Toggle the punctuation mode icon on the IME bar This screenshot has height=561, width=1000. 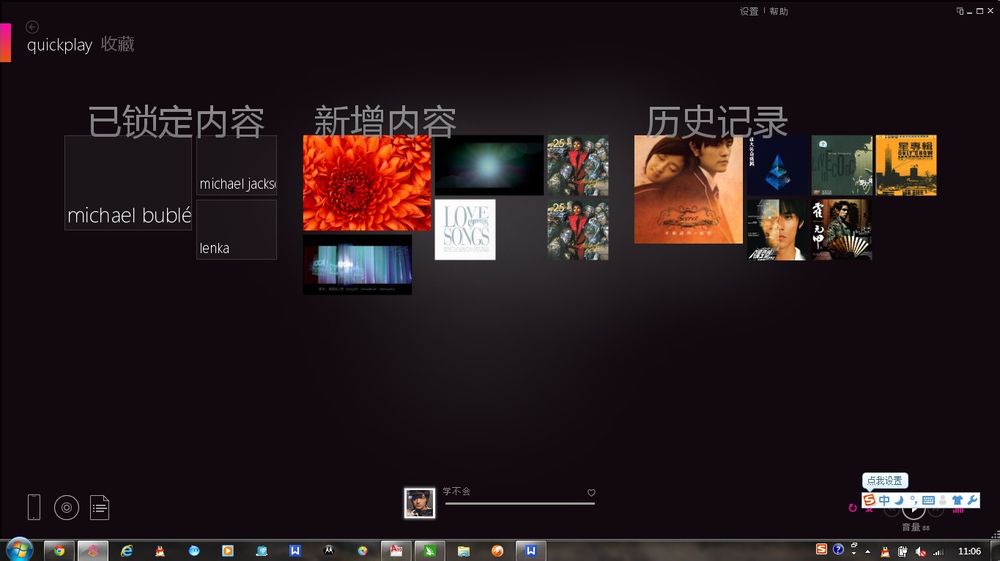[913, 500]
